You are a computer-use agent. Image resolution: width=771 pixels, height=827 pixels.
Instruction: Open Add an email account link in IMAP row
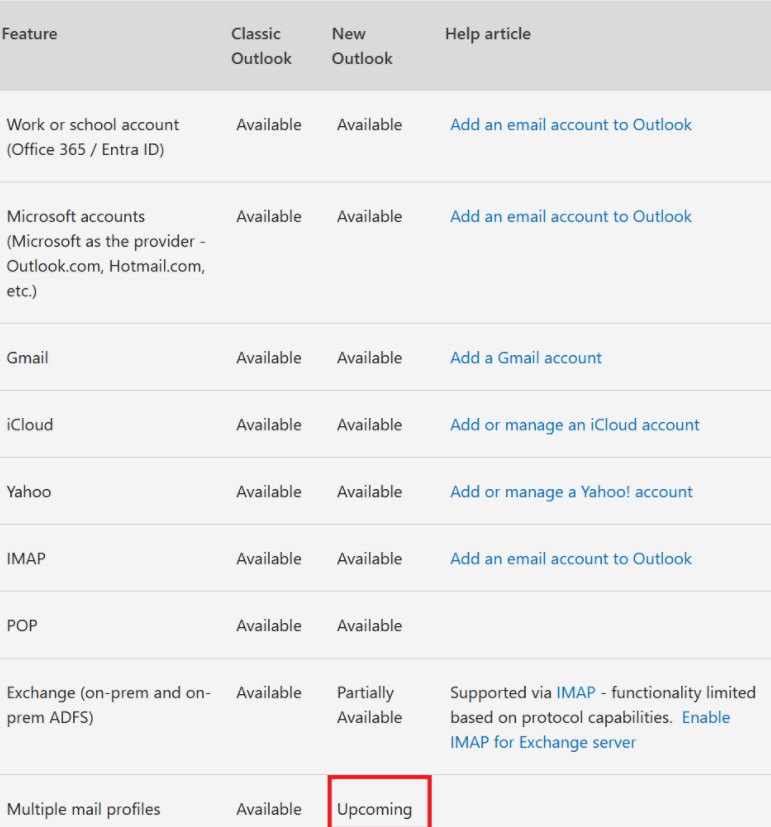(x=571, y=559)
